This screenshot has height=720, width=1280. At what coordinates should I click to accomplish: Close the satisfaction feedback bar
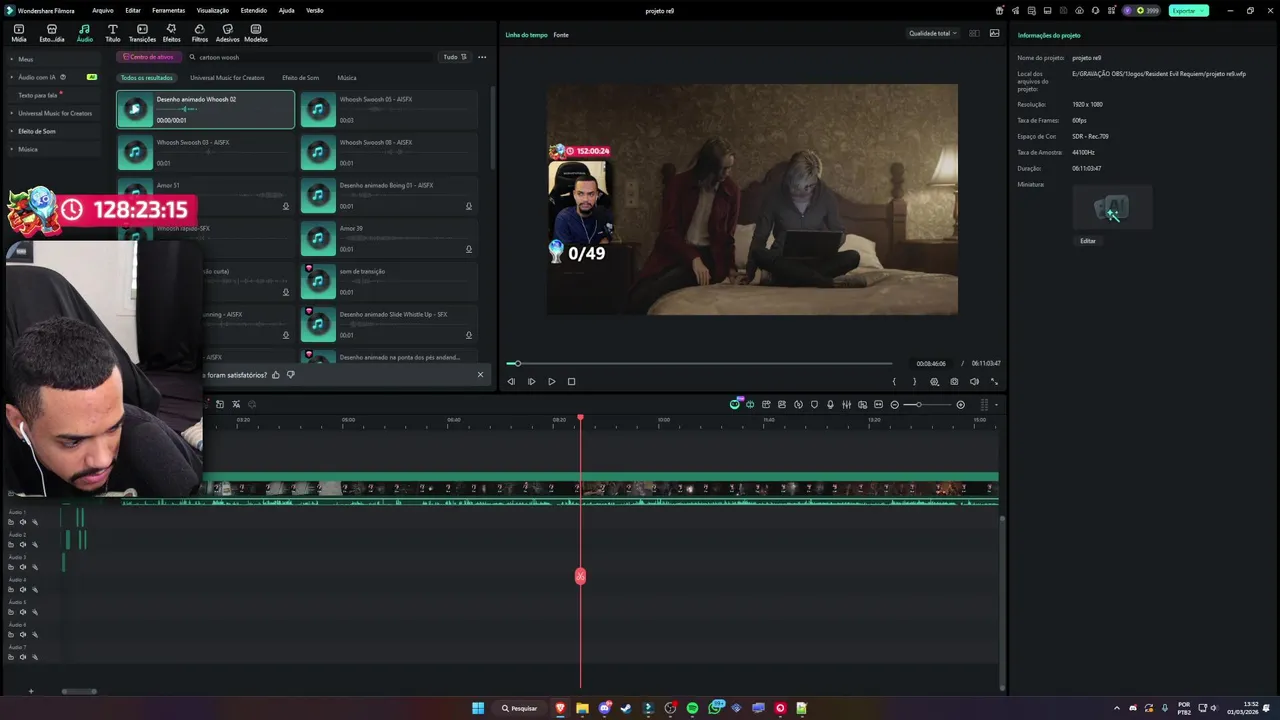480,375
